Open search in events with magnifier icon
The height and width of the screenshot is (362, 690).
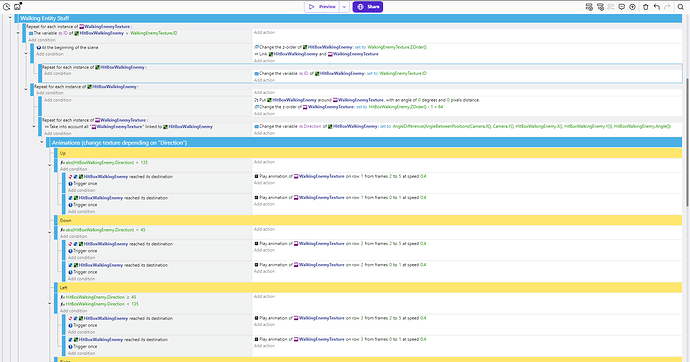pos(680,7)
